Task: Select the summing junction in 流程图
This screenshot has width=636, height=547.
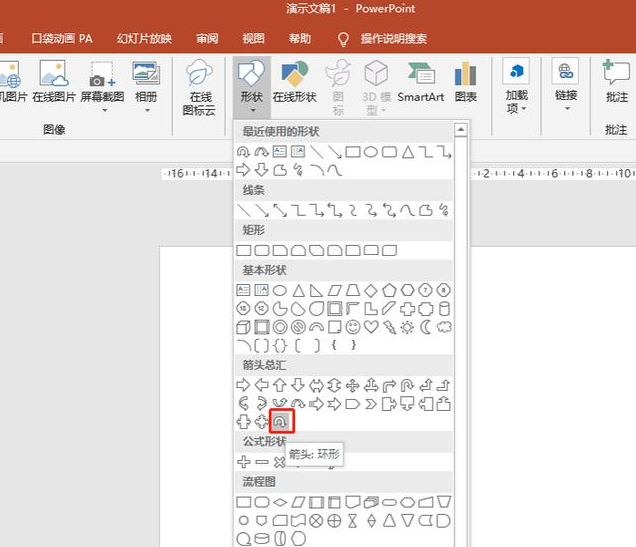Action: click(316, 521)
